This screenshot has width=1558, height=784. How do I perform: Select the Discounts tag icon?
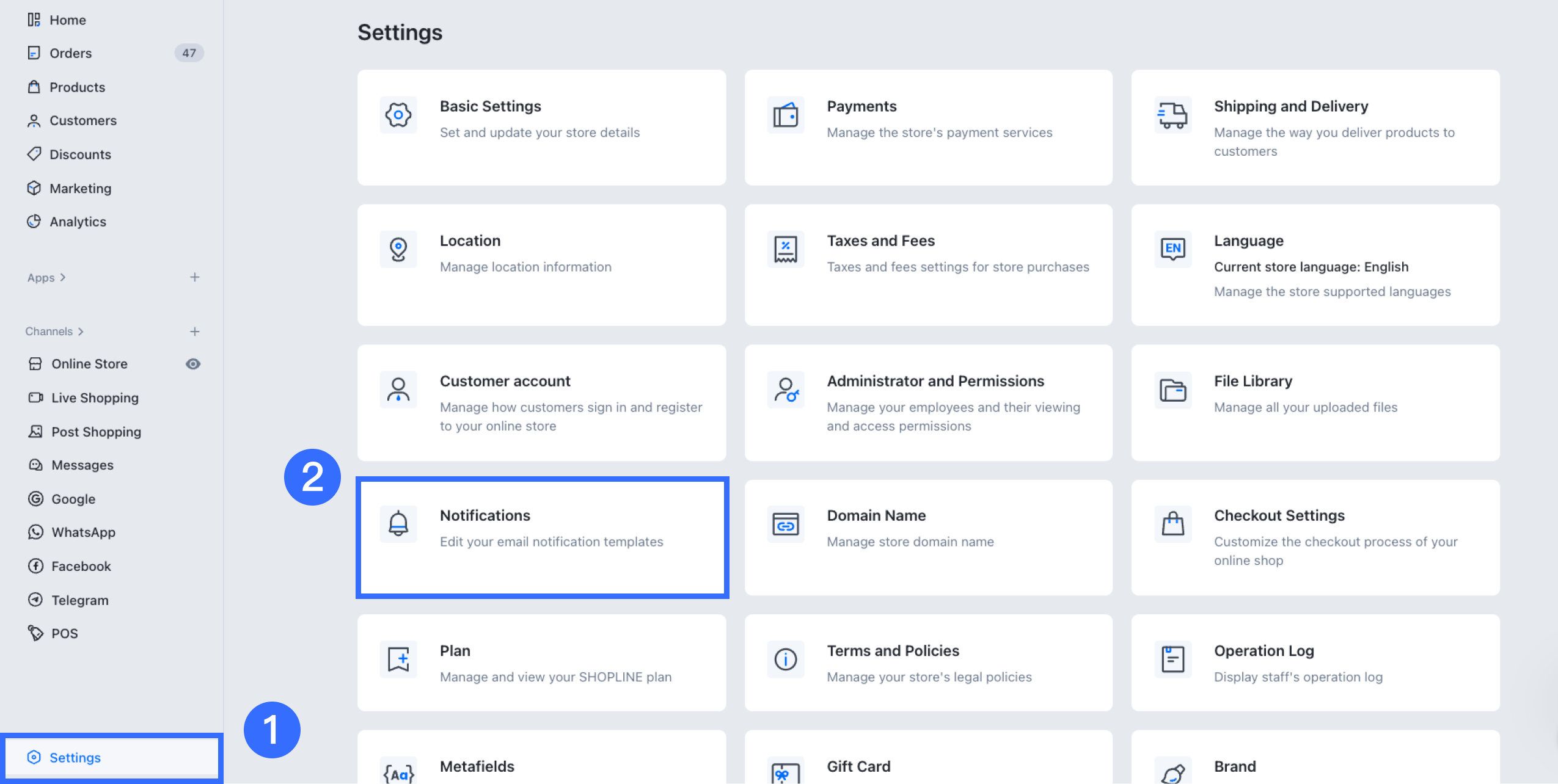(35, 154)
